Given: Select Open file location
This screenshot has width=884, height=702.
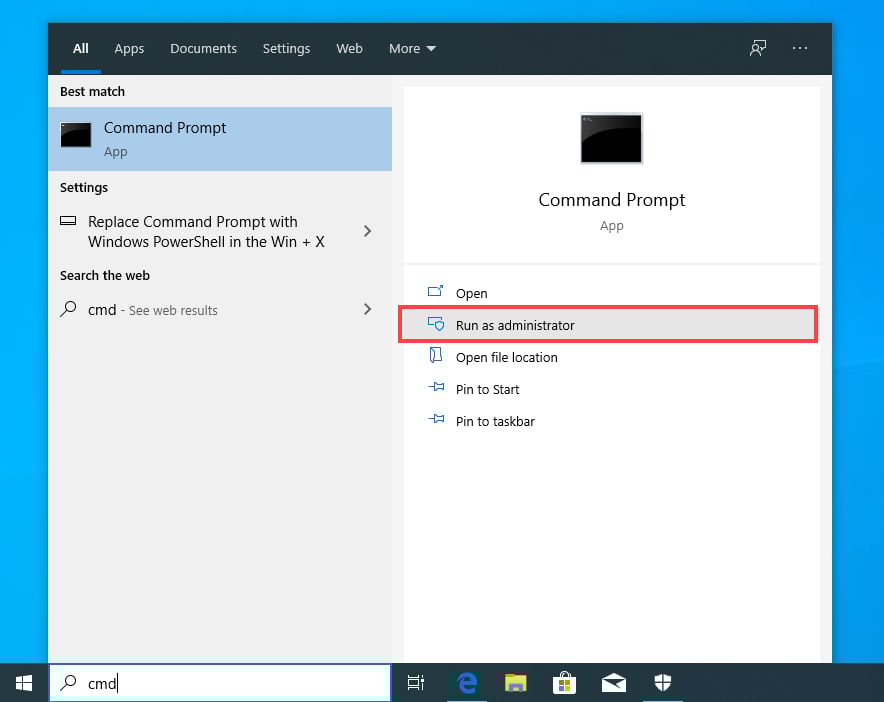Looking at the screenshot, I should tap(506, 357).
